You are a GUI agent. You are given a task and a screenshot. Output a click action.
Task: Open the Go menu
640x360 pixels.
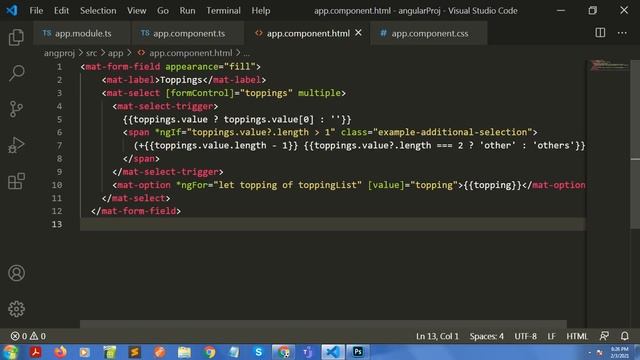tap(163, 11)
